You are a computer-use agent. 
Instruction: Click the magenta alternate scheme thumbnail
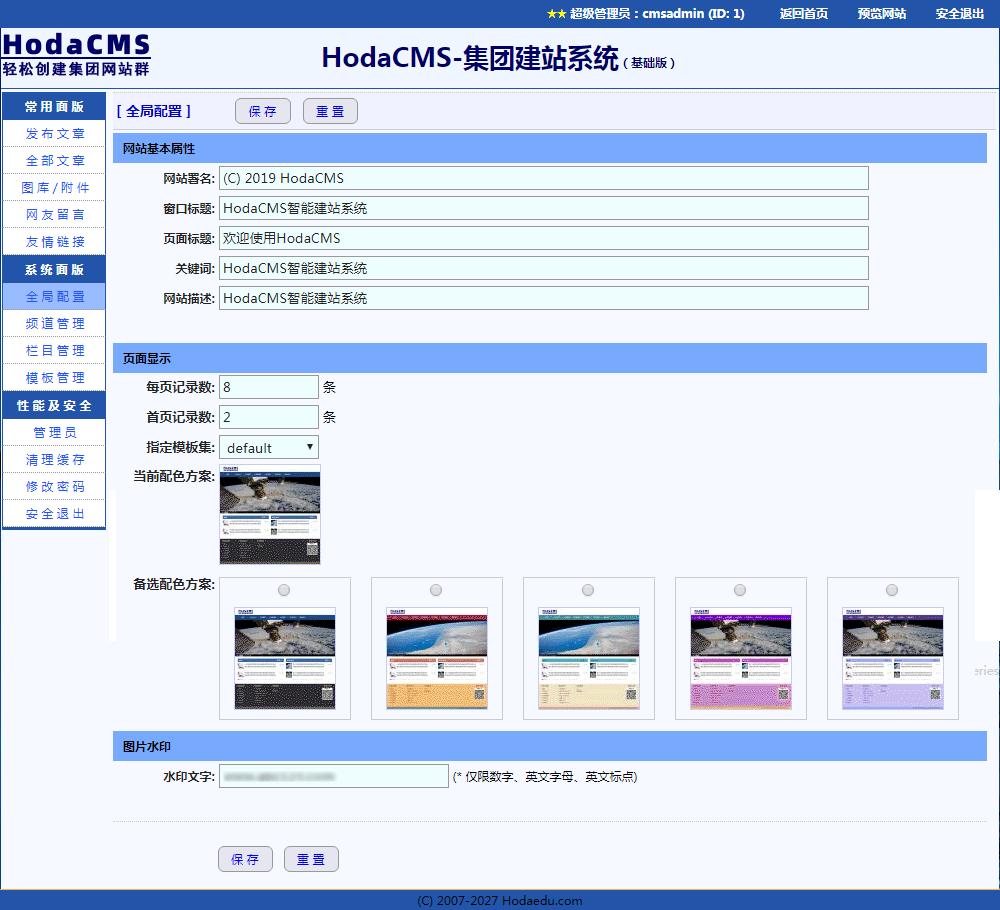[x=740, y=658]
